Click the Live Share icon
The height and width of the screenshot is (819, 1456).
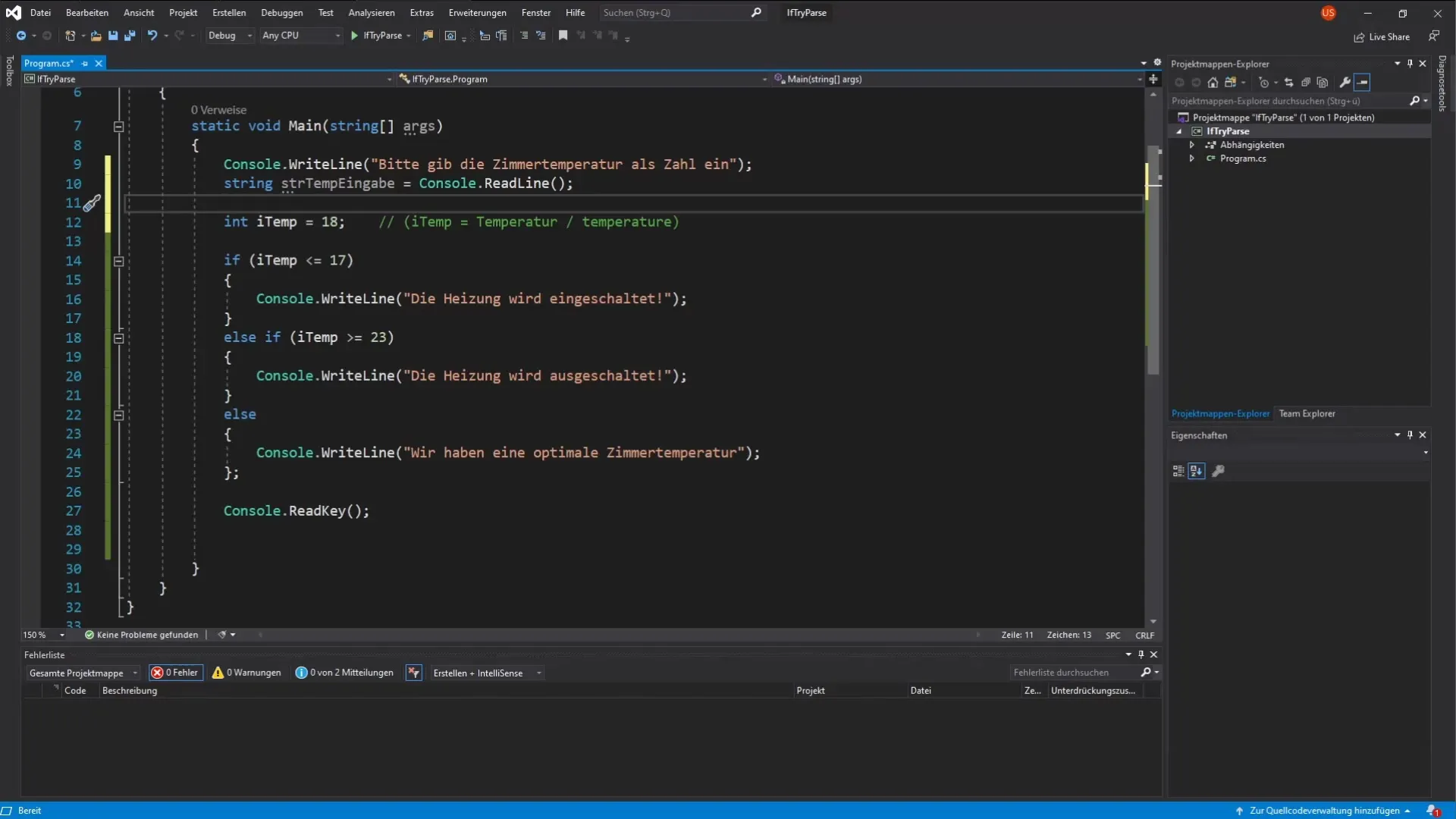(1382, 37)
